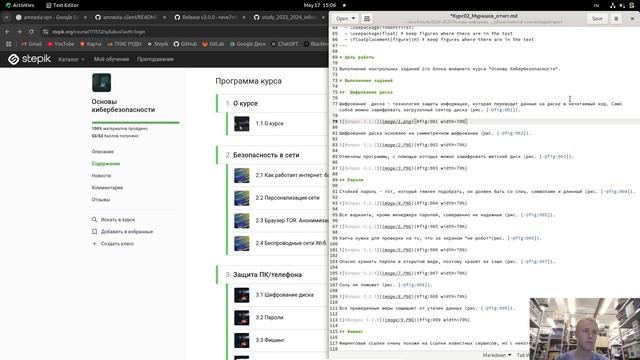The height and width of the screenshot is (360, 640).
Task: Click the Stepik logo in site header
Action: (29, 59)
